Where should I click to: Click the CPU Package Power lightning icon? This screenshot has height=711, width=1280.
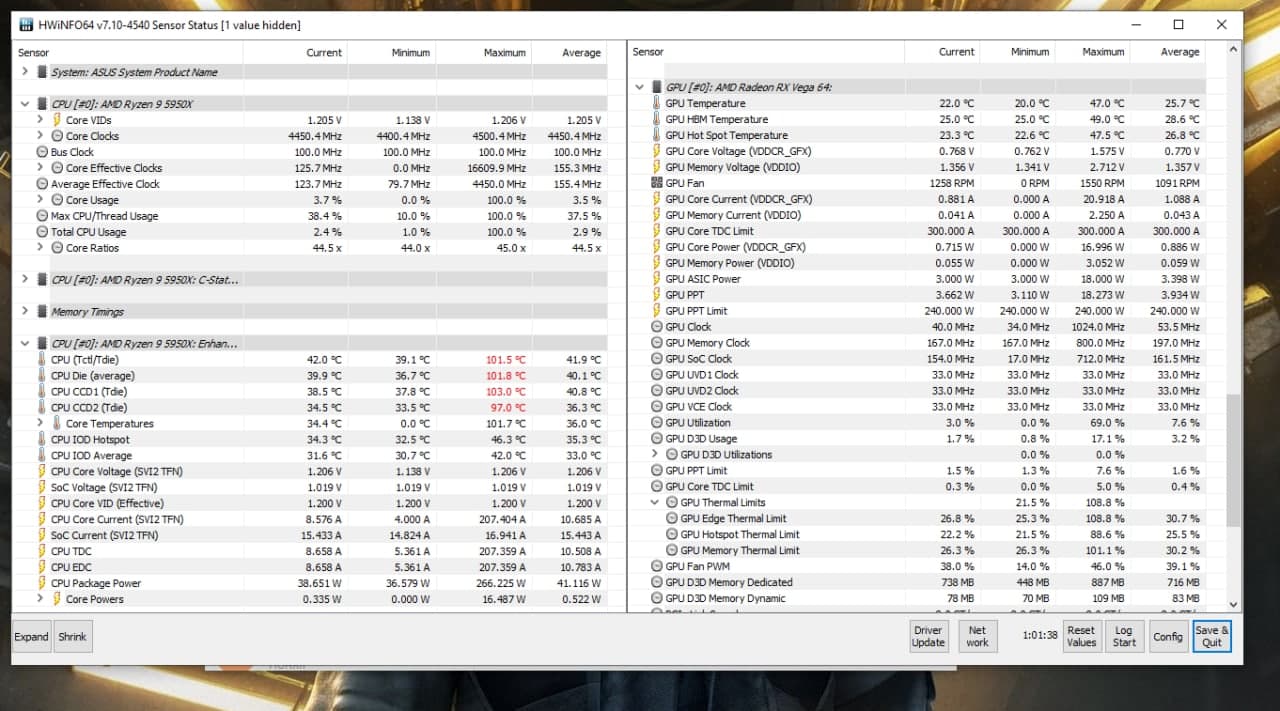pyautogui.click(x=41, y=583)
